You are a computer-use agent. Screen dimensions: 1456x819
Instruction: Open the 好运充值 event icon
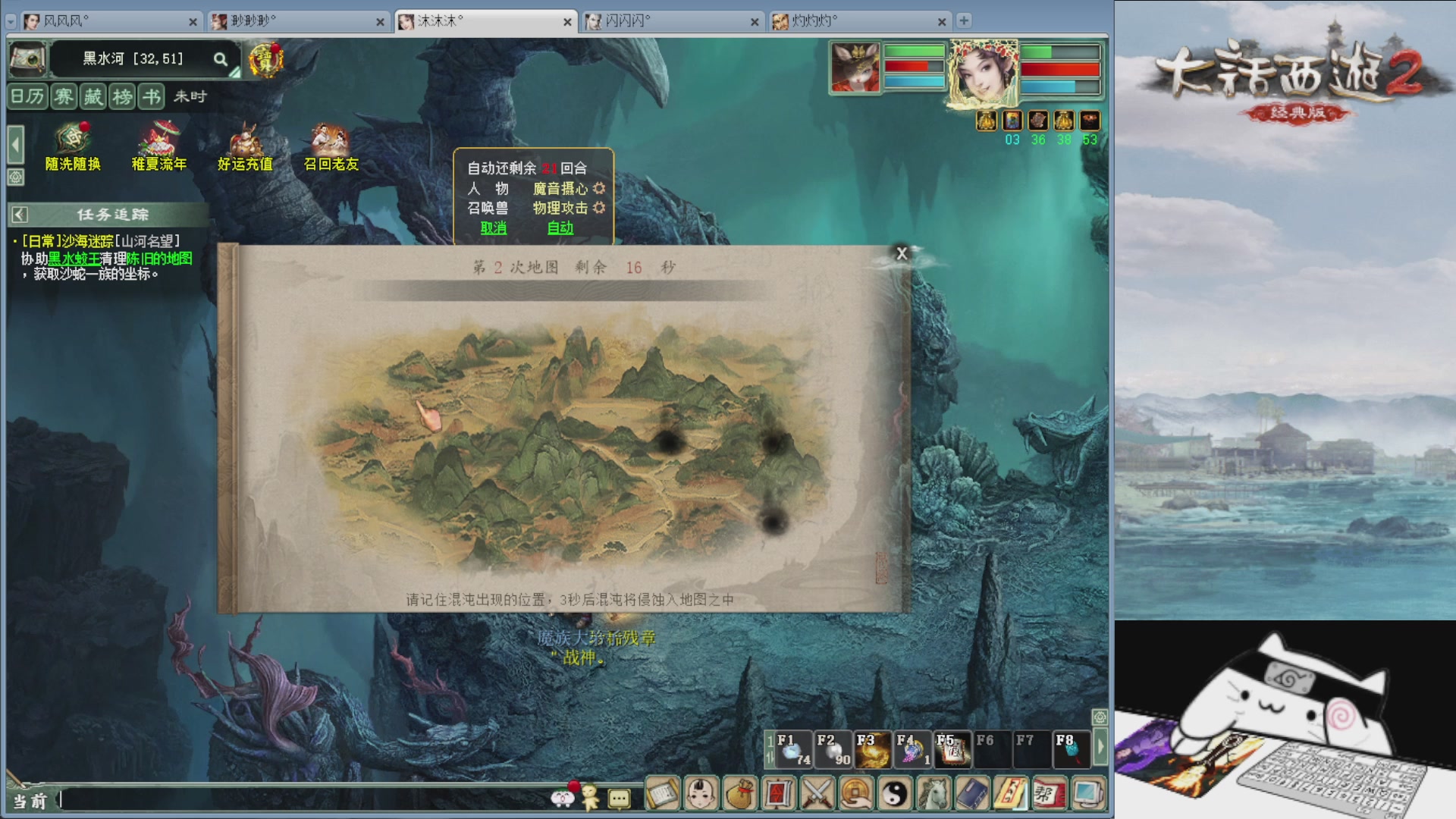click(245, 146)
